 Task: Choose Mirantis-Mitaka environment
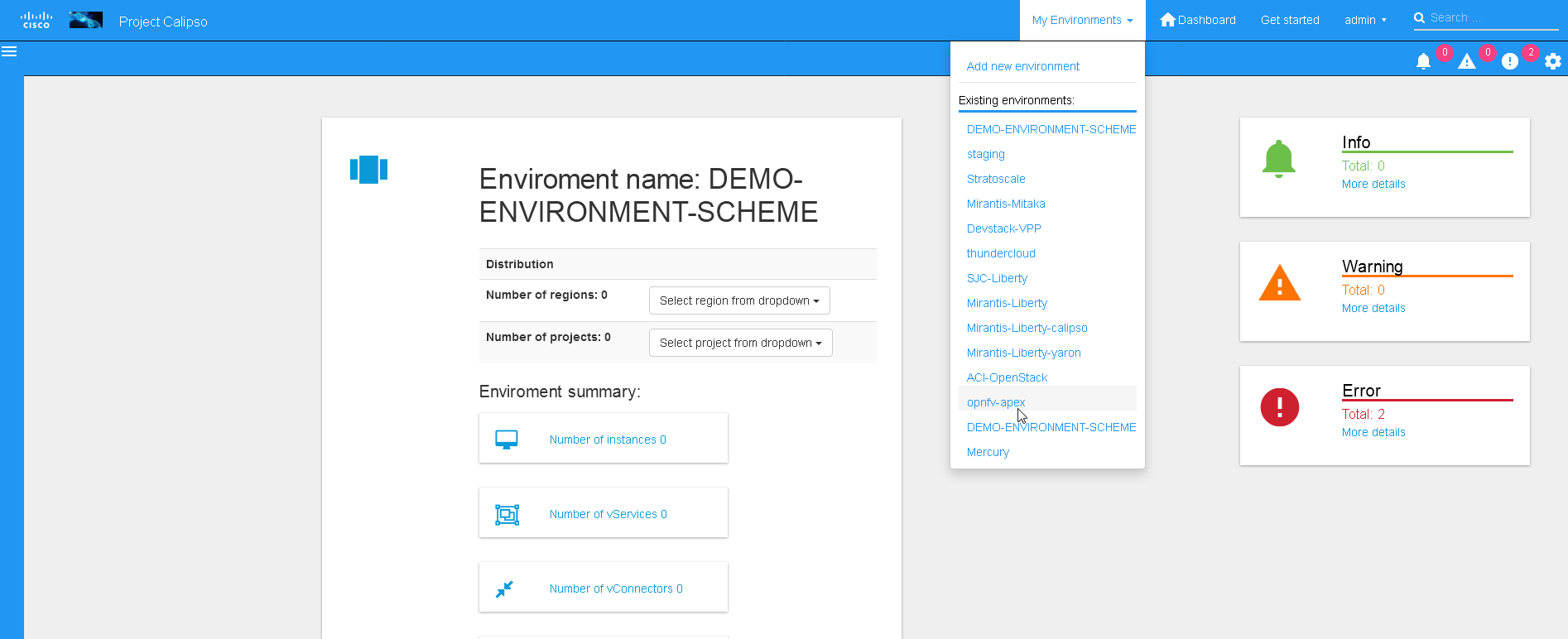coord(1006,204)
